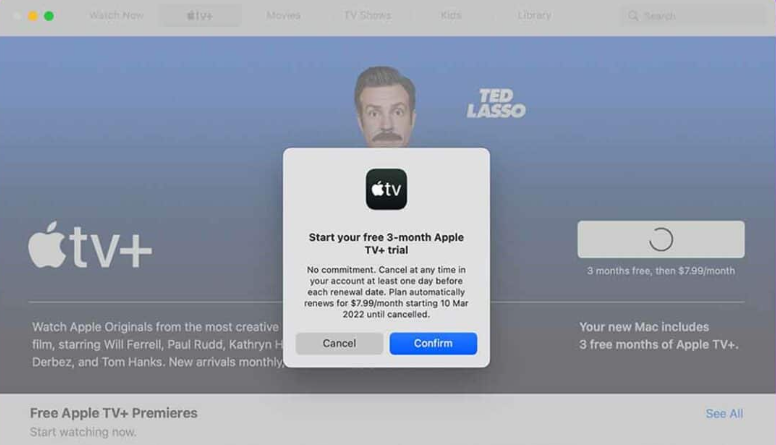This screenshot has height=445, width=776.
Task: Focus the Search field
Action: (694, 16)
